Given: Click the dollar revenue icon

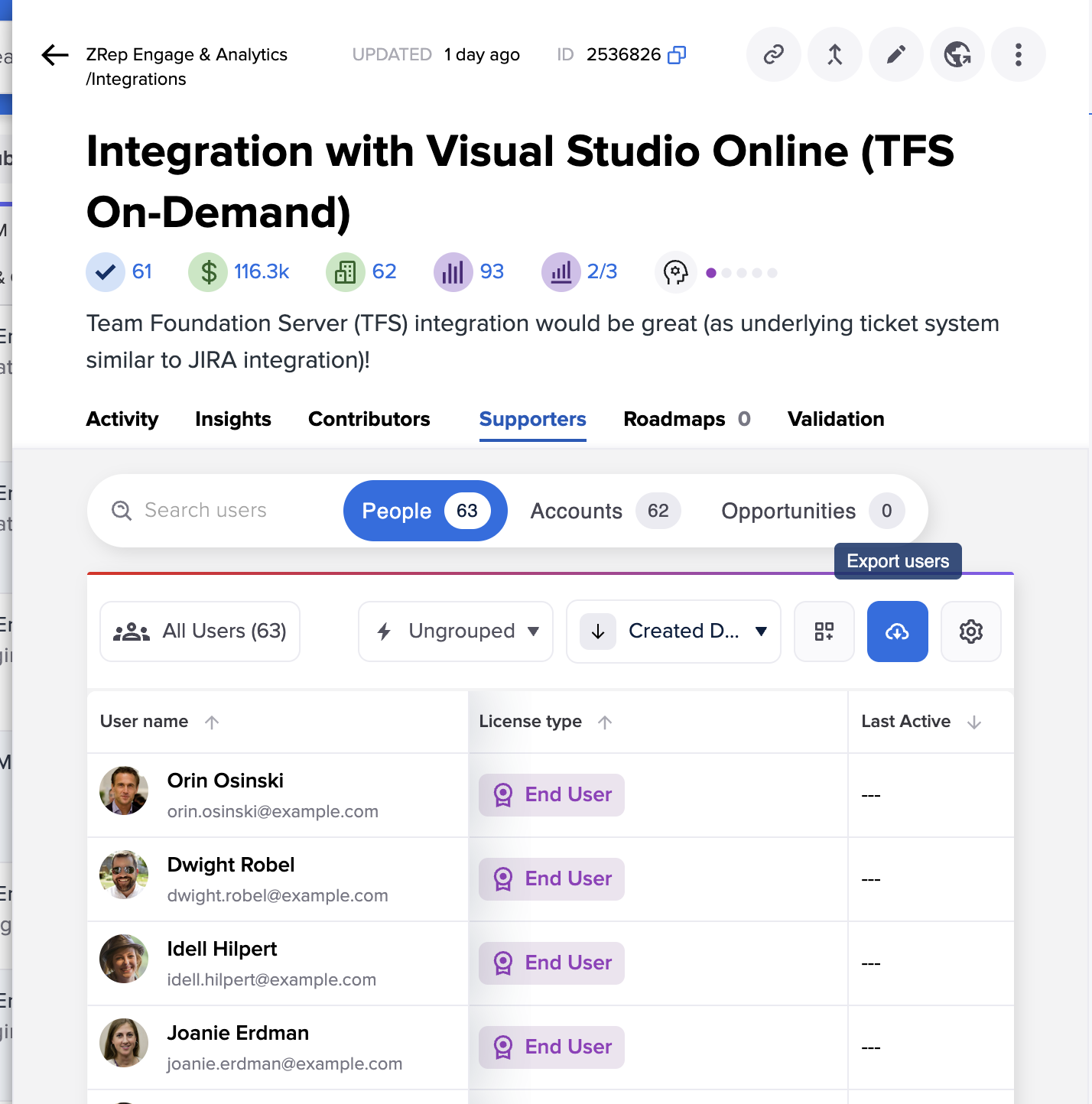Looking at the screenshot, I should (x=208, y=272).
